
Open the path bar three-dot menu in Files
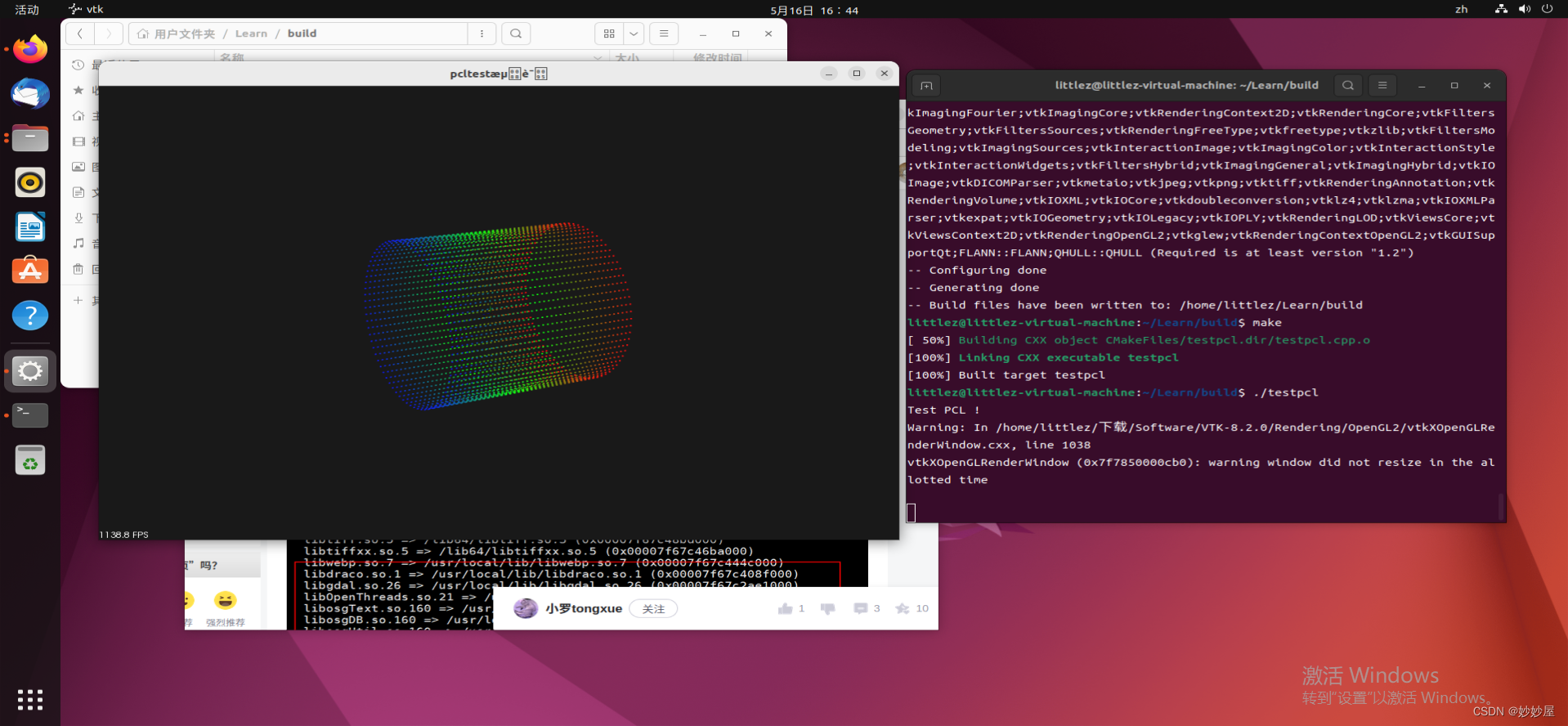coord(482,34)
